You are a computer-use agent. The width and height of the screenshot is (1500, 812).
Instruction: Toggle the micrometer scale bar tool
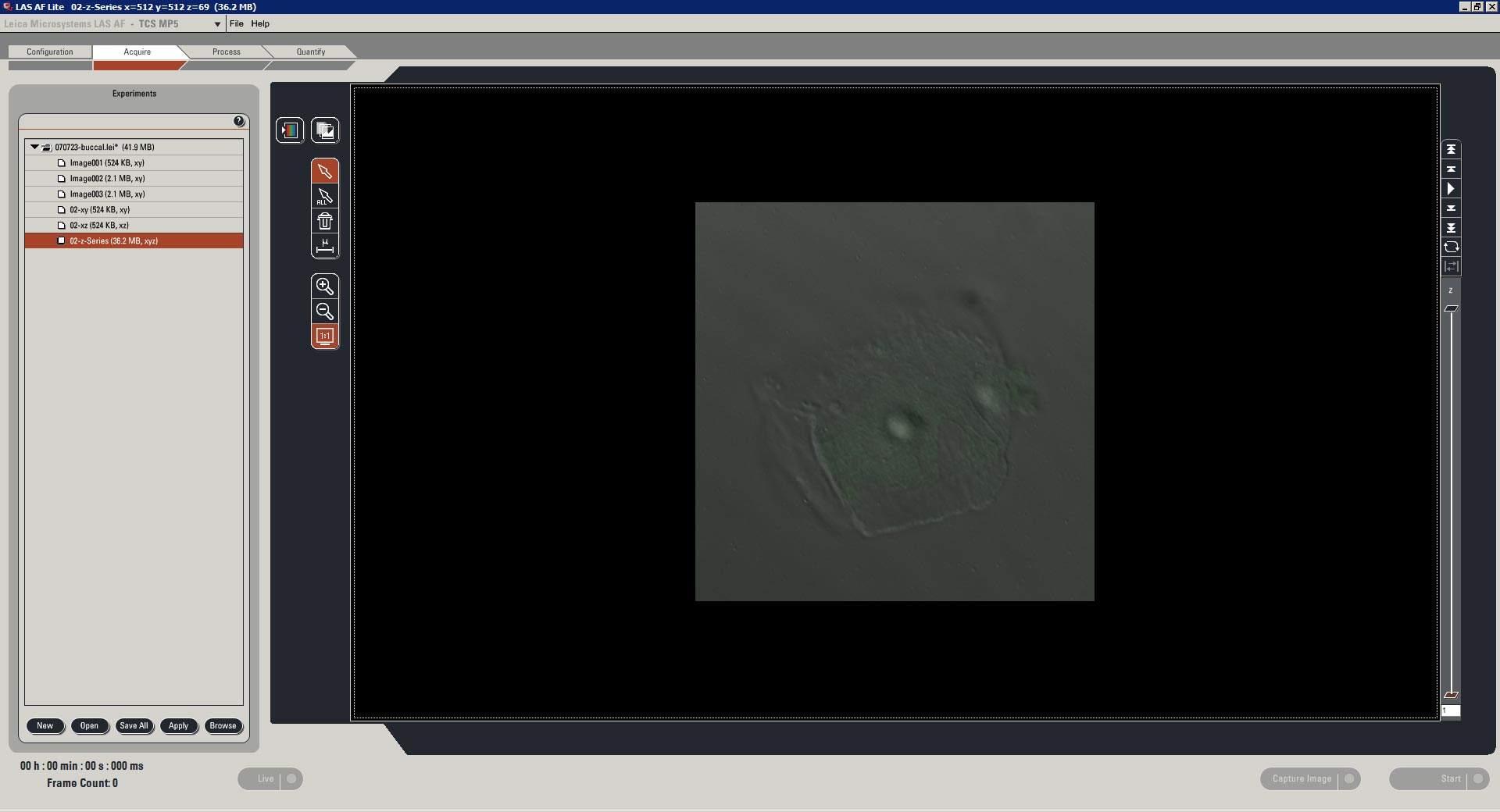(325, 247)
